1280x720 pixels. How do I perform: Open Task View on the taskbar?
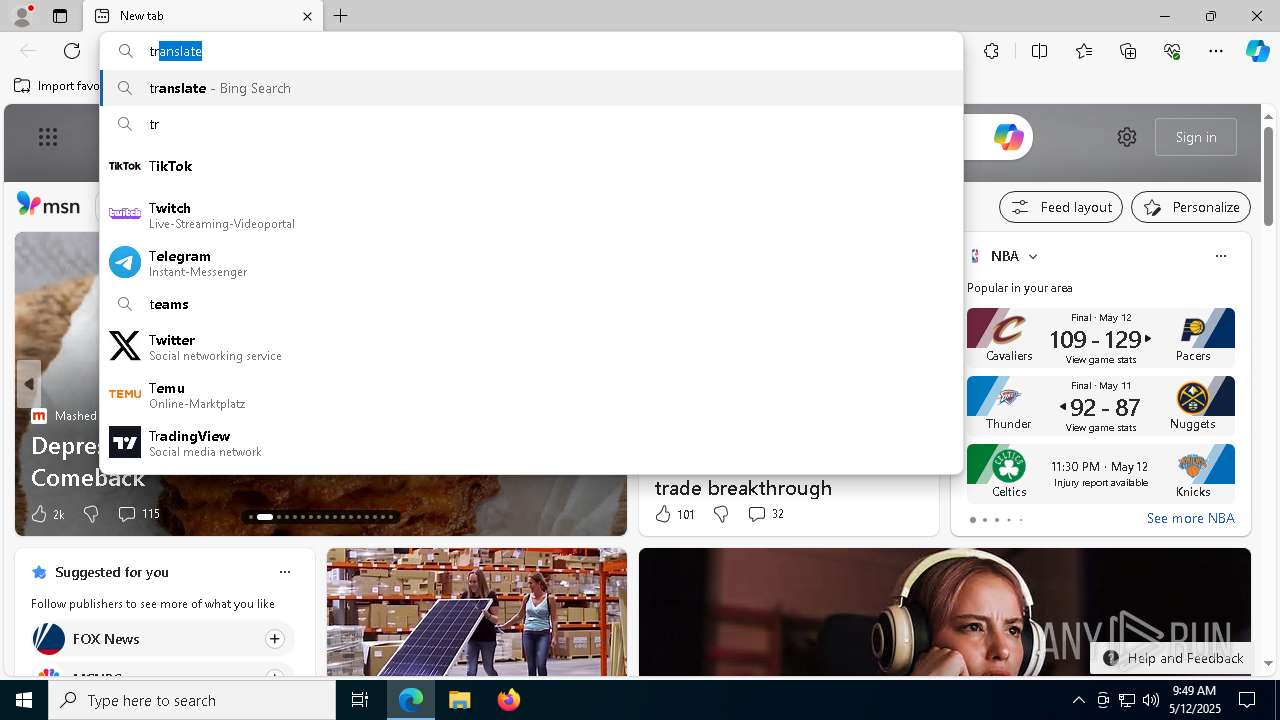pyautogui.click(x=360, y=700)
